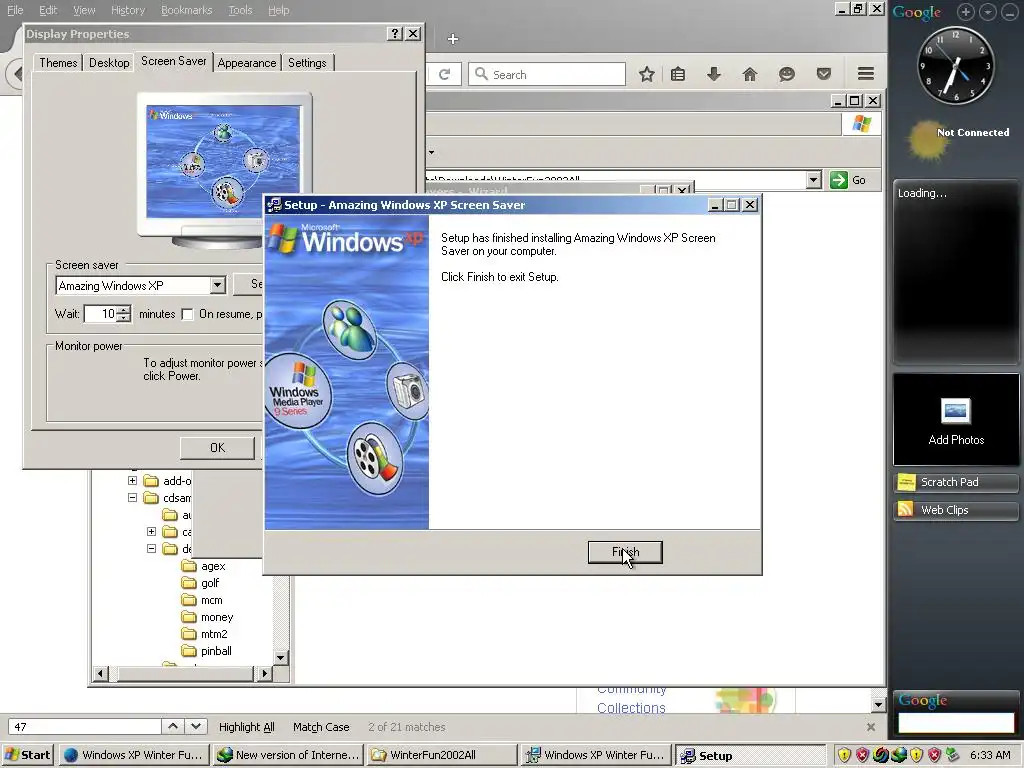This screenshot has height=768, width=1024.
Task: Click Add Photos in Google sidebar
Action: click(956, 420)
